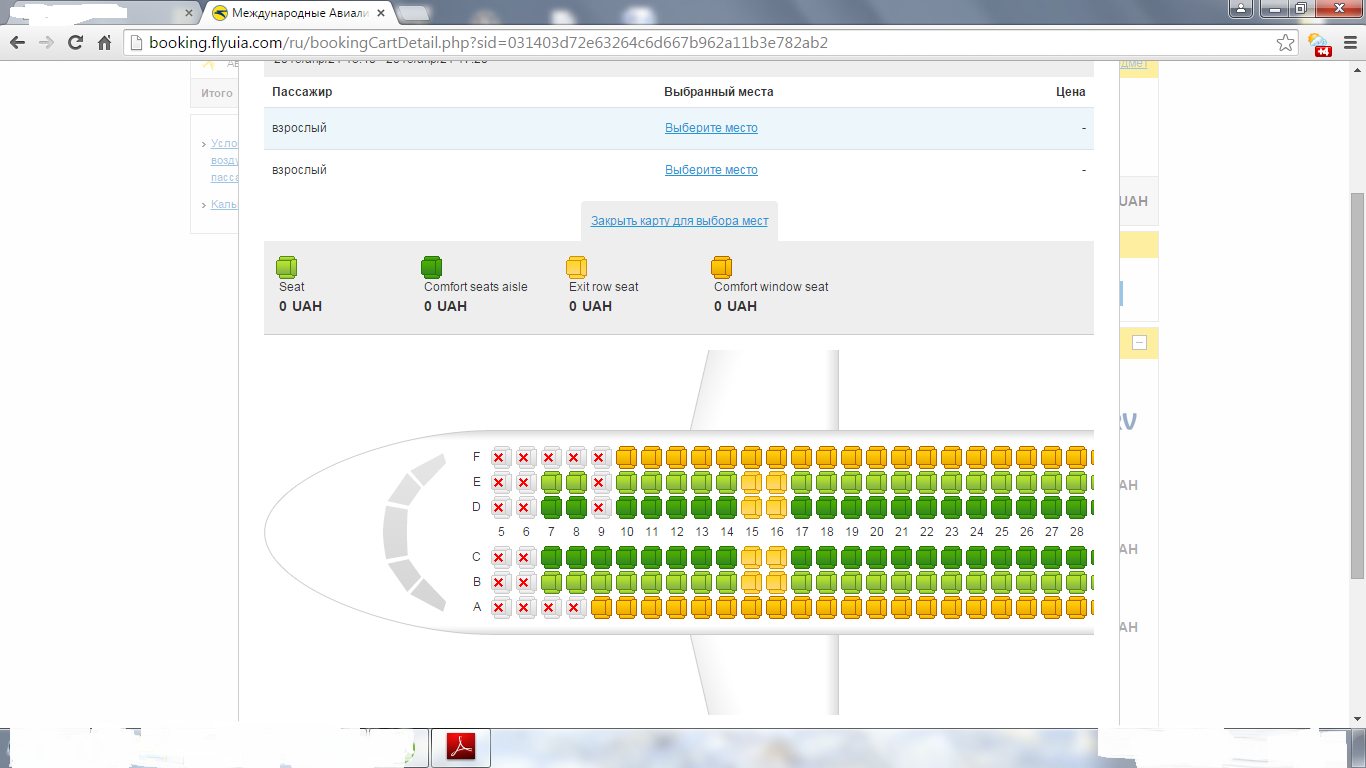Choose aisle seat 7C

coord(551,557)
